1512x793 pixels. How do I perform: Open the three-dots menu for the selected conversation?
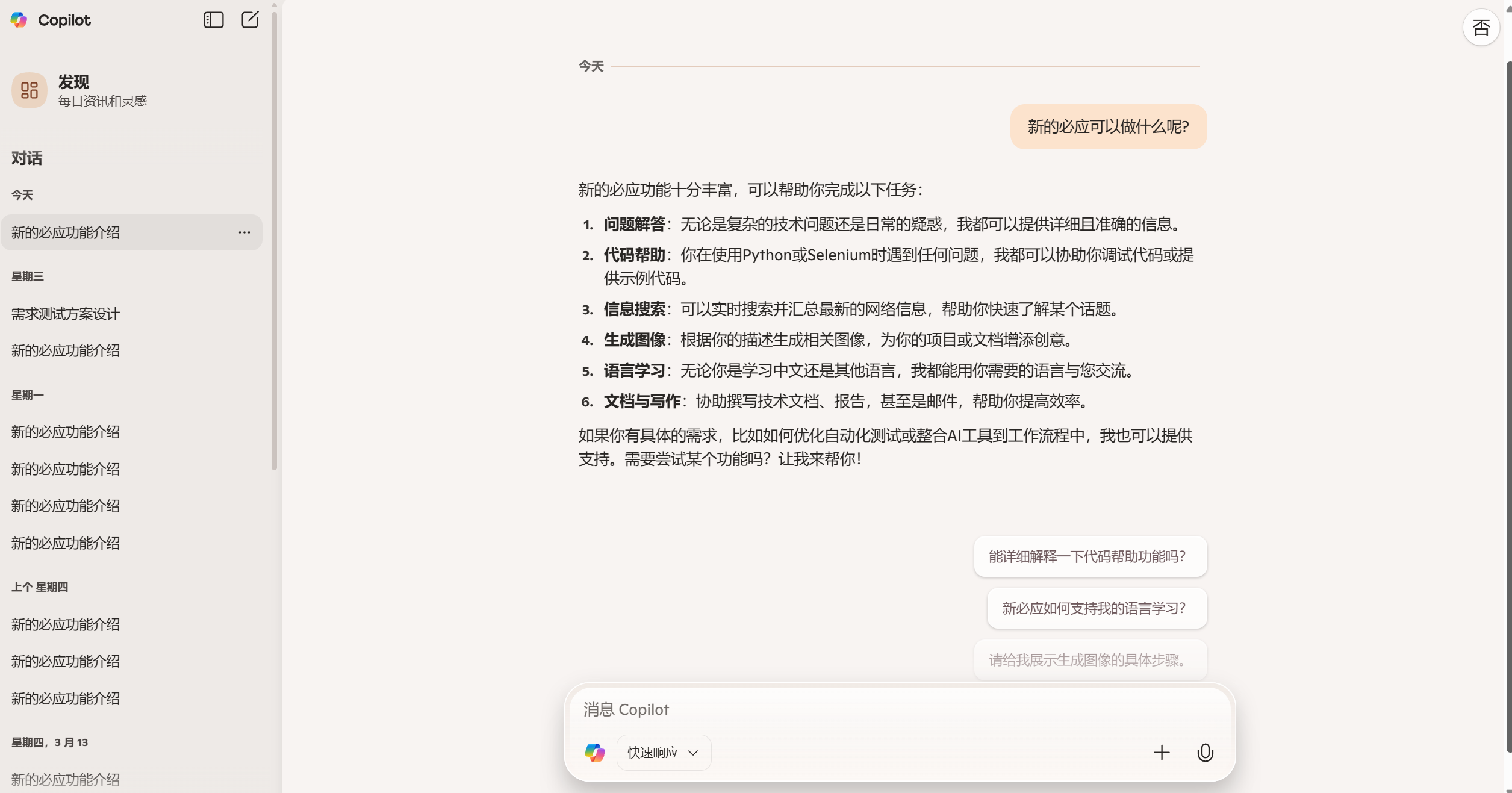click(244, 232)
